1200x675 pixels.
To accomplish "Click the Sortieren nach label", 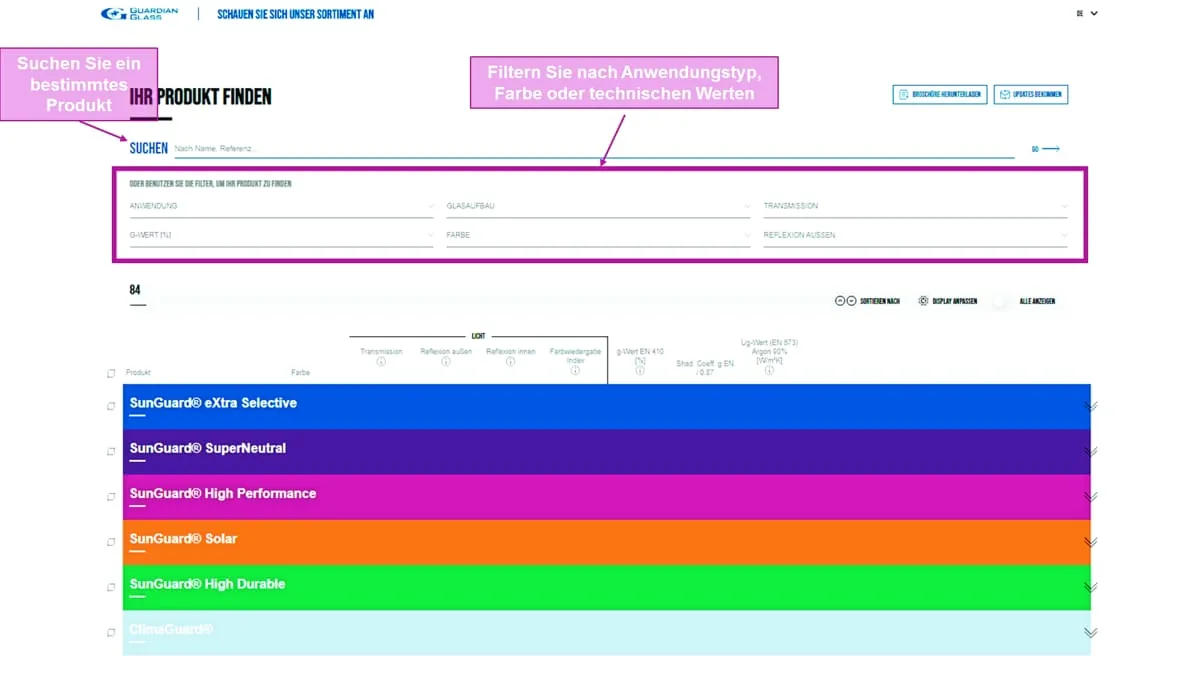I will point(880,301).
